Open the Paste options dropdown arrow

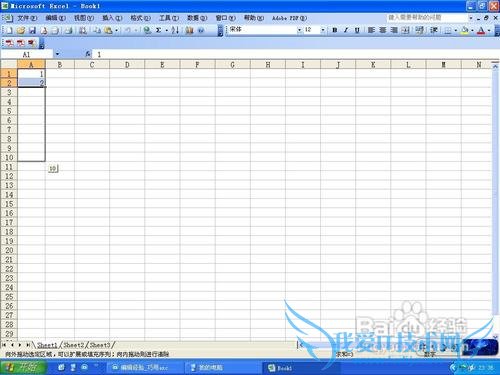(x=116, y=30)
